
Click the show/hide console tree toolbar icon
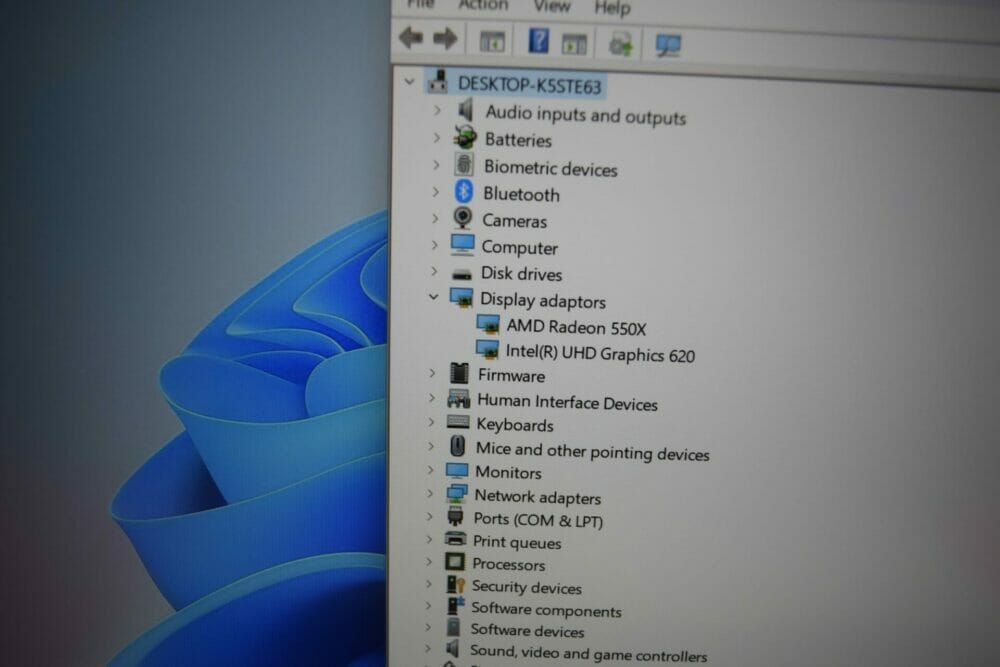(492, 42)
